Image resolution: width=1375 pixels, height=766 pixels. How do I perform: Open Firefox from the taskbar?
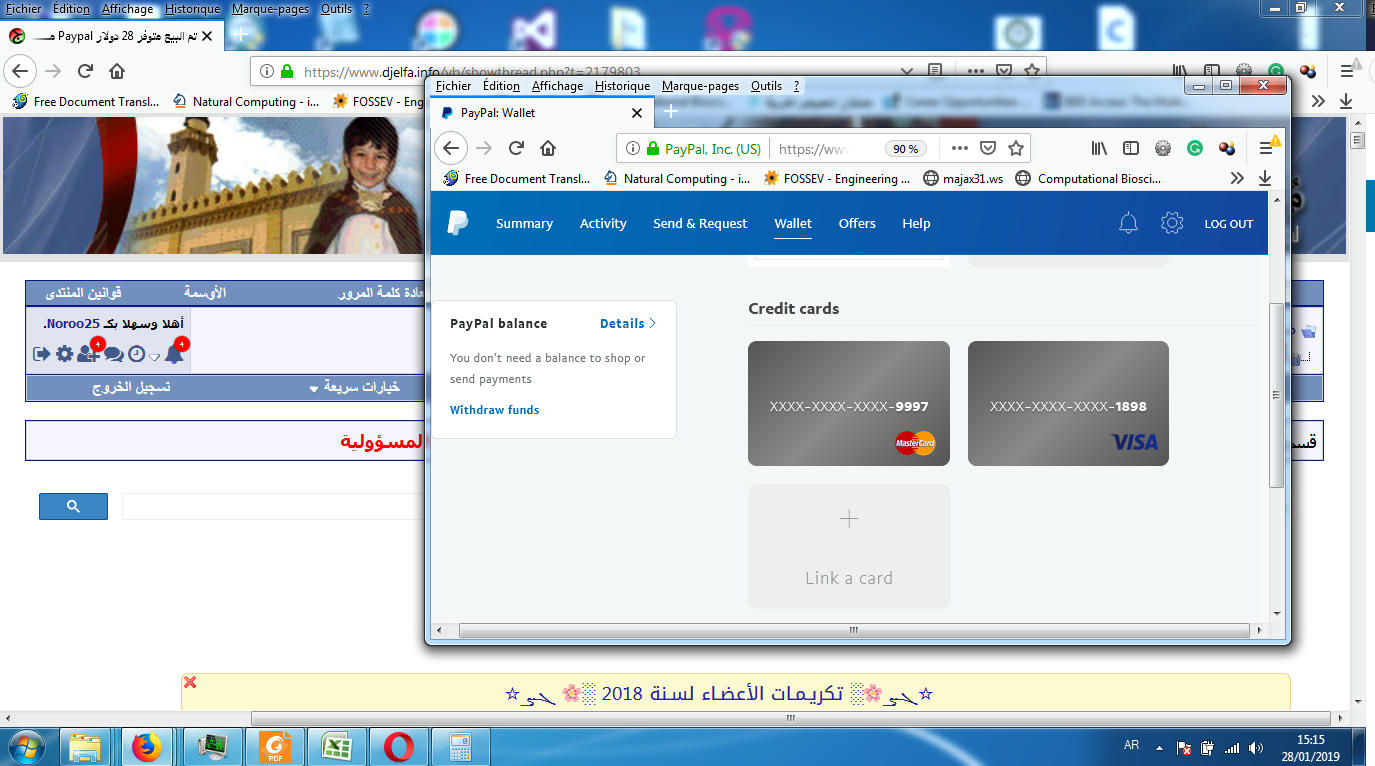[147, 747]
